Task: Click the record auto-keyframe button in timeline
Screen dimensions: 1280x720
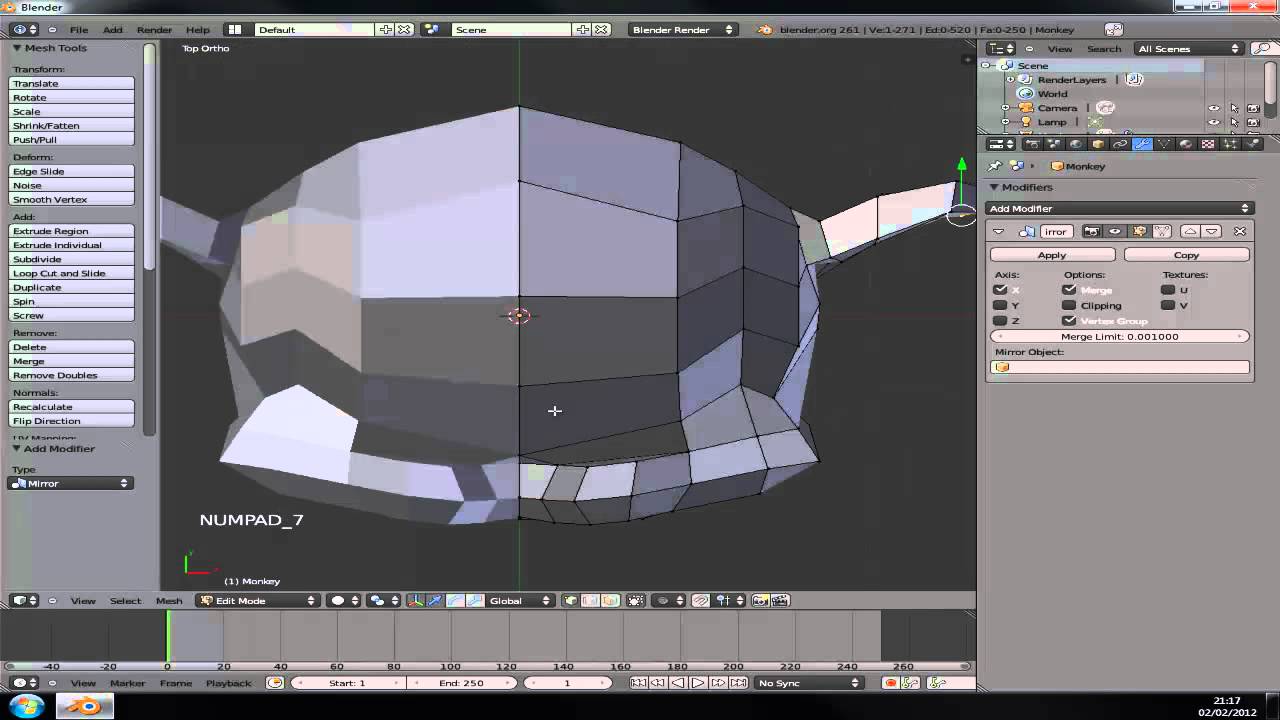Action: pyautogui.click(x=890, y=683)
